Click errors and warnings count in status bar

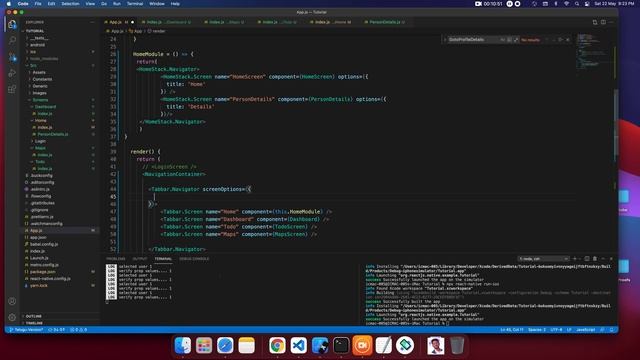click(78, 330)
